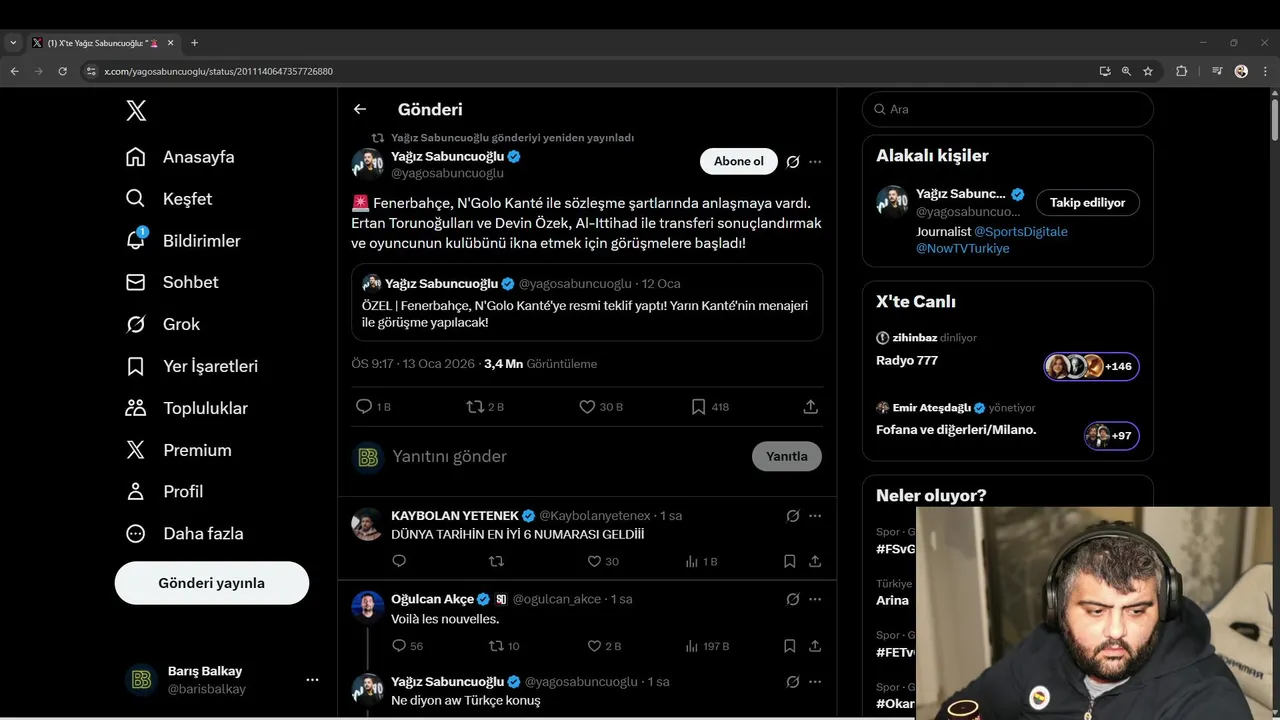Open more options on KAYBOLAN YETENEK reply
Image resolution: width=1280 pixels, height=720 pixels.
pos(815,516)
